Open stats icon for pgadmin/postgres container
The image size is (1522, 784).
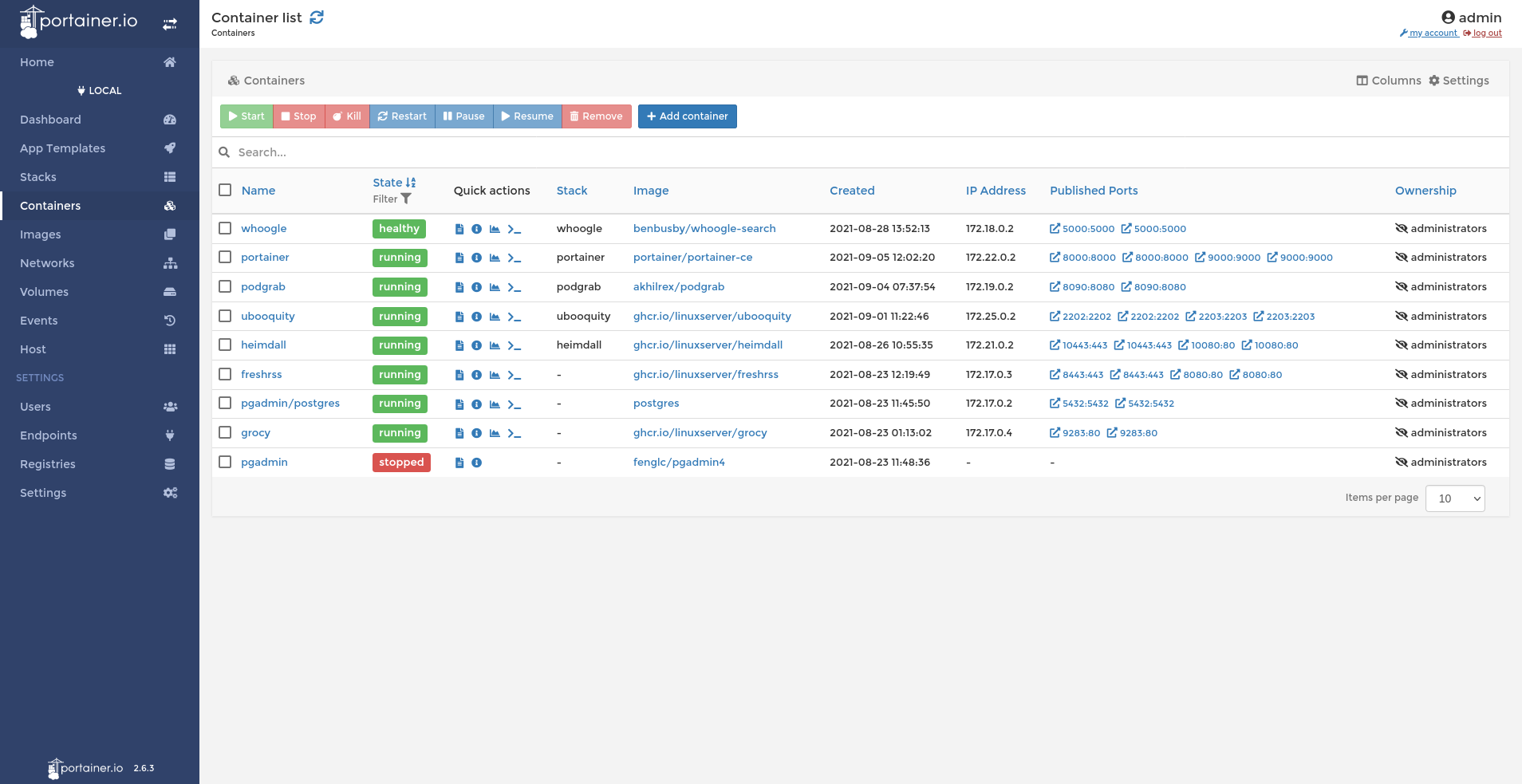tap(495, 404)
